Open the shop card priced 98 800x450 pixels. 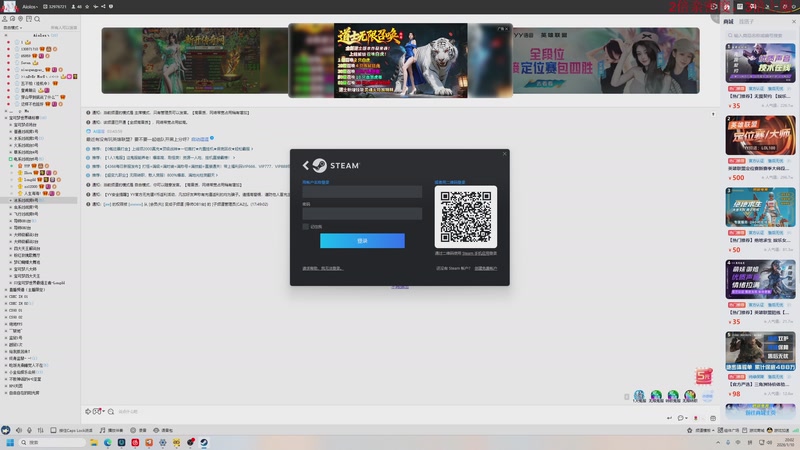(x=760, y=364)
